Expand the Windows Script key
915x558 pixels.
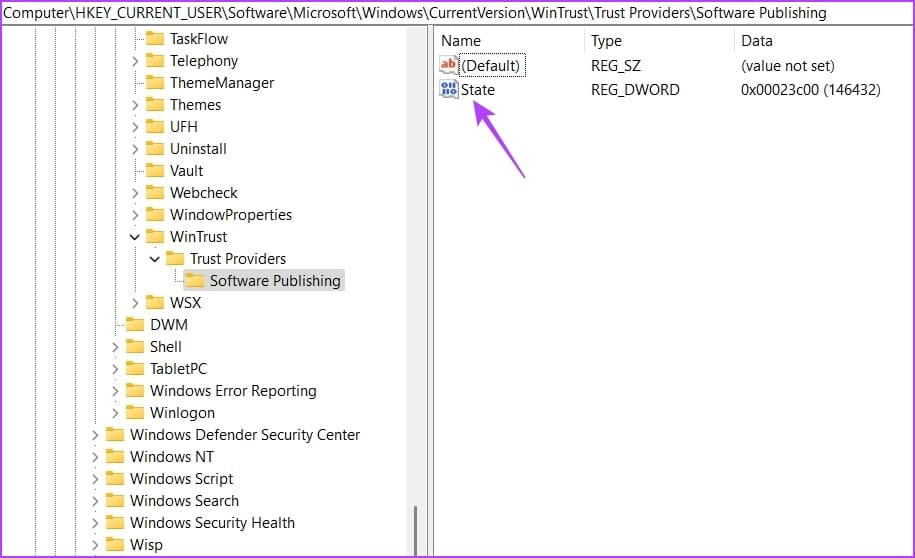click(95, 479)
